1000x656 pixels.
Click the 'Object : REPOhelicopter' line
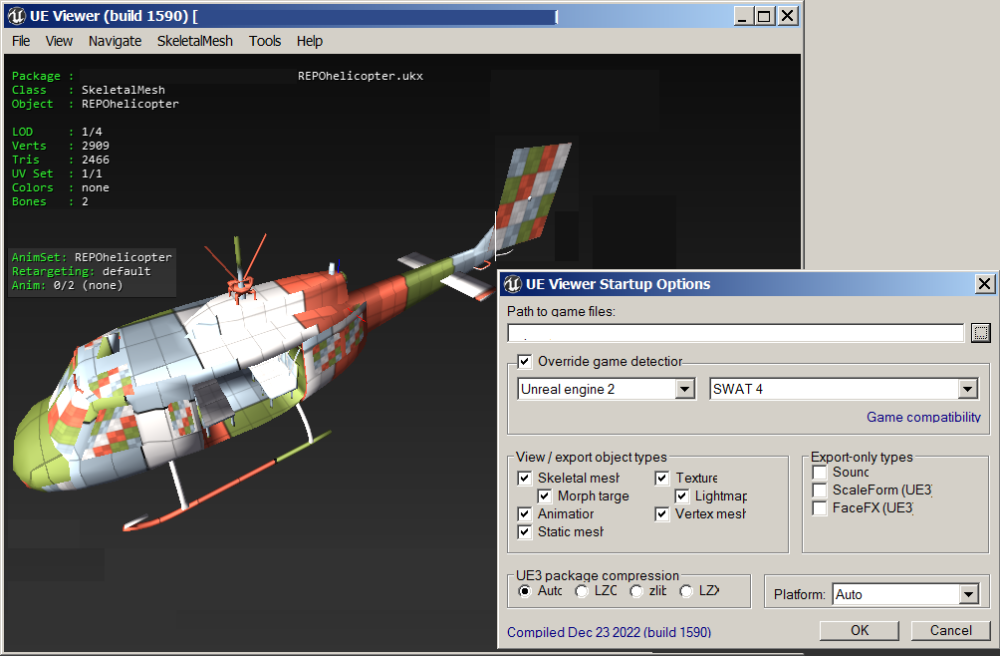95,104
